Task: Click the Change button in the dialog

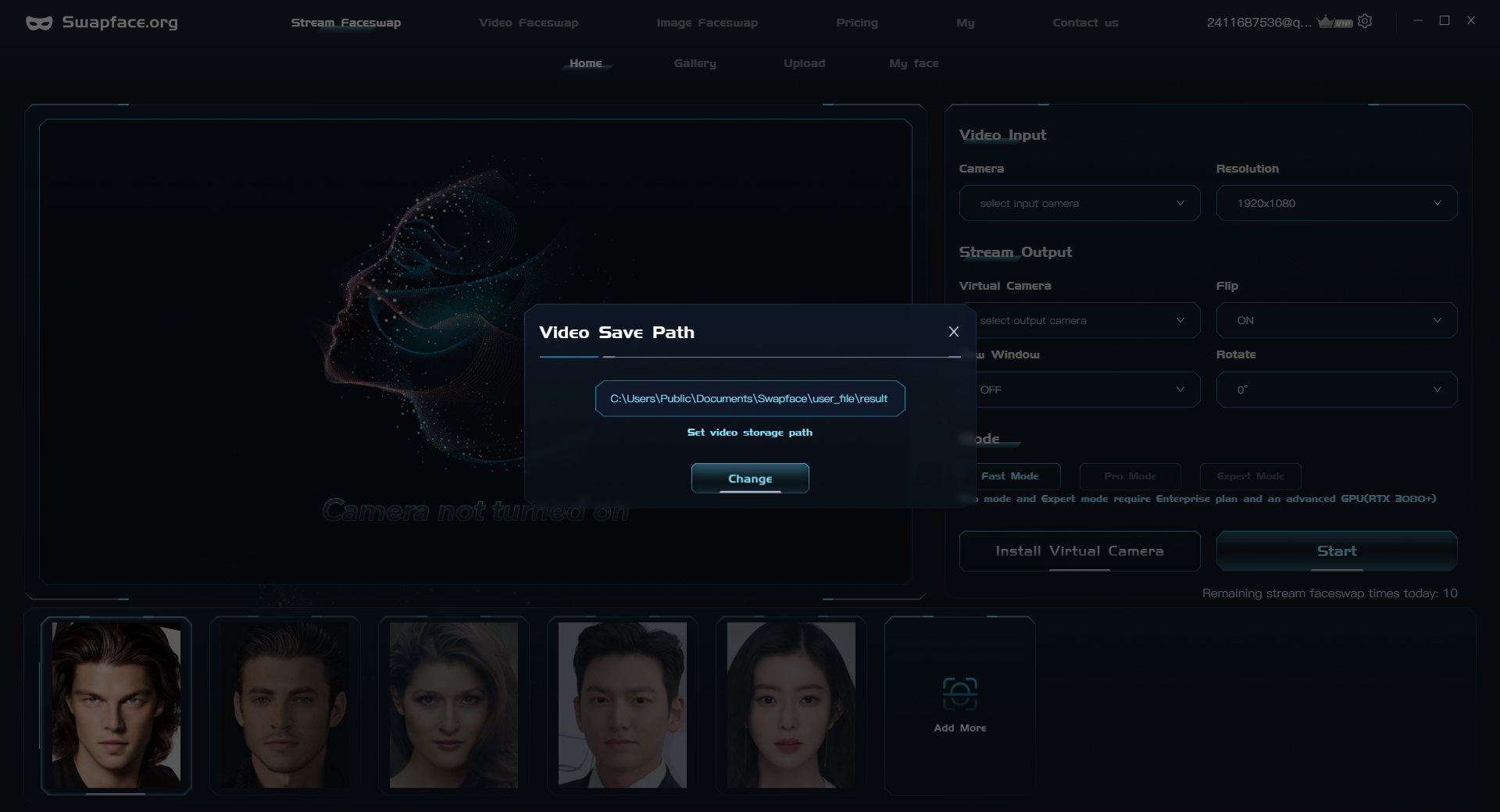Action: (749, 479)
